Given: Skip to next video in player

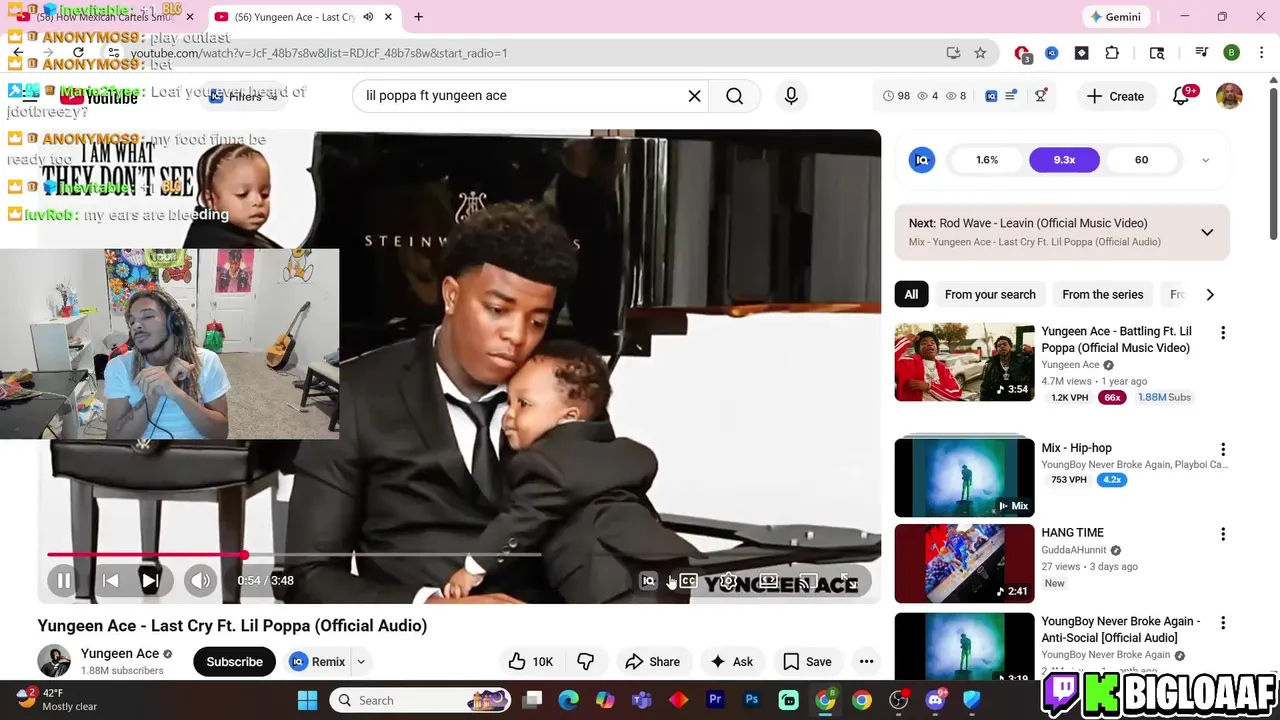Looking at the screenshot, I should 149,580.
